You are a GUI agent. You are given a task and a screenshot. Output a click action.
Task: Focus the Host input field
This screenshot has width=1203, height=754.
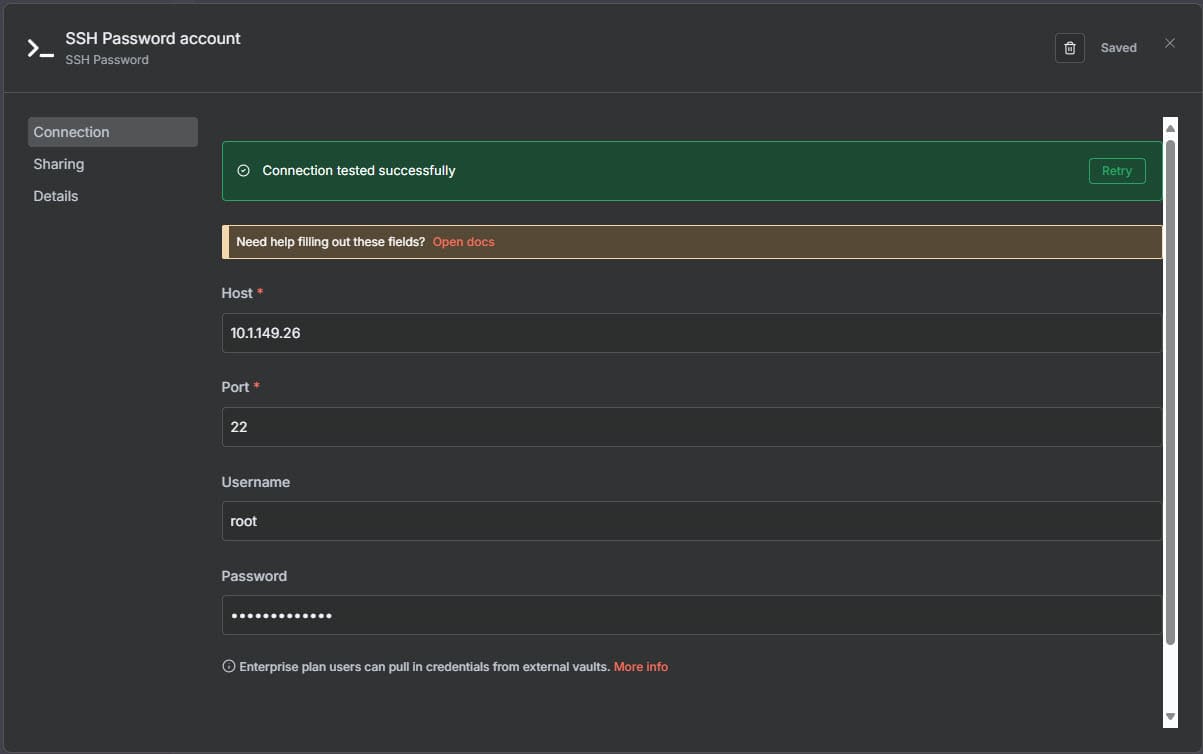(x=691, y=333)
